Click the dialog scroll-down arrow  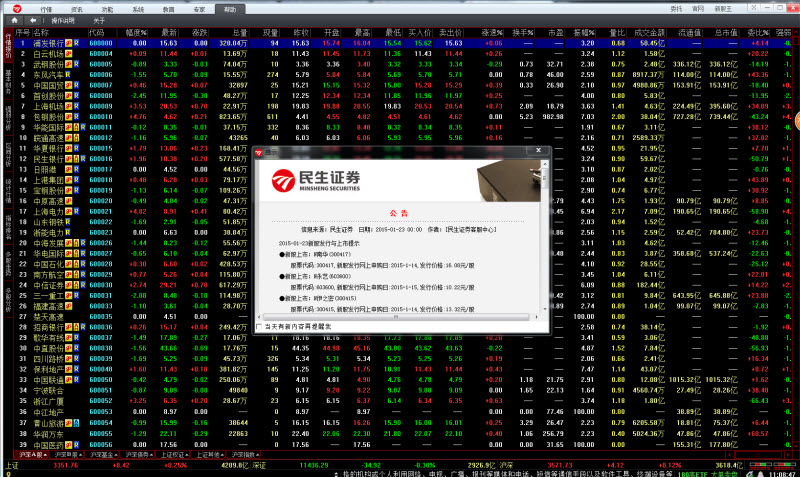[544, 309]
